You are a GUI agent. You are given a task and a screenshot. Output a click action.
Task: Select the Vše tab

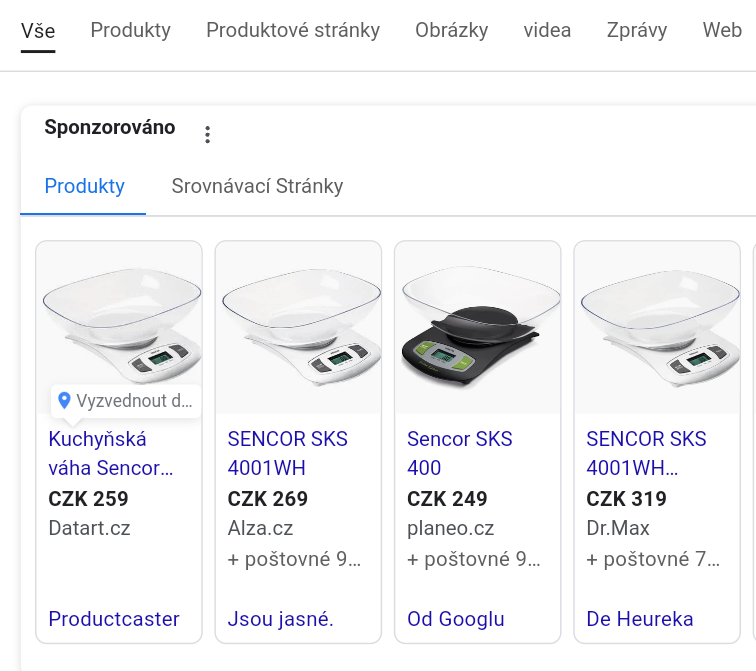tap(38, 30)
